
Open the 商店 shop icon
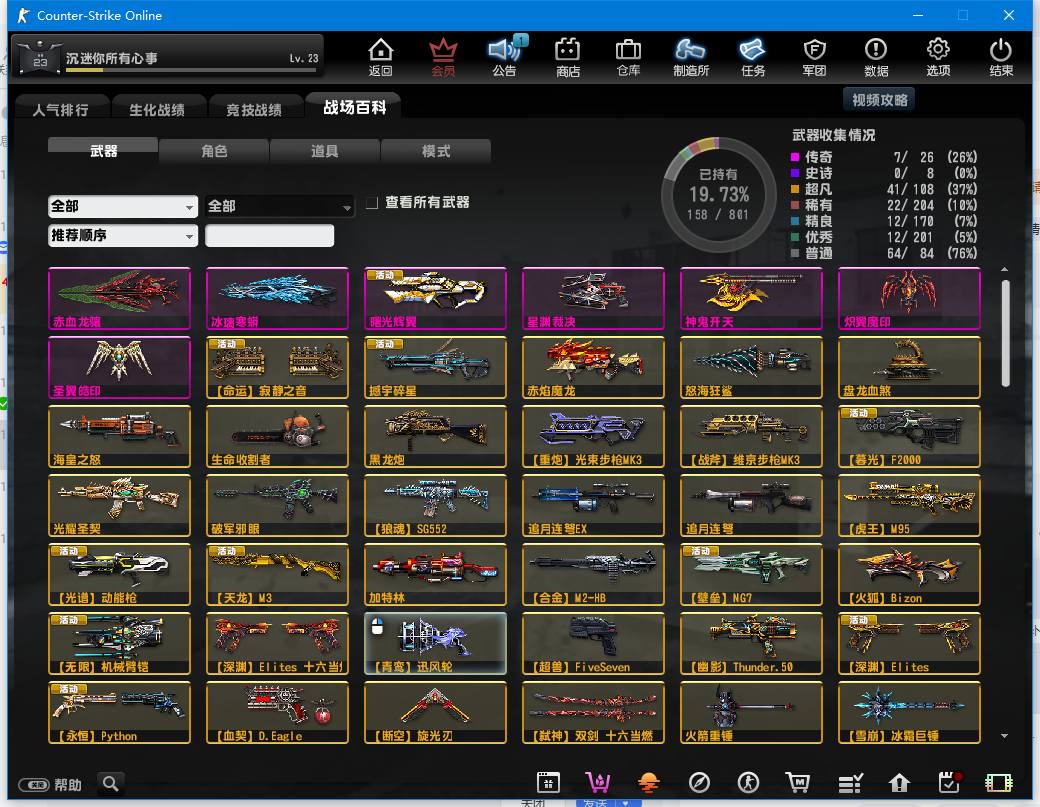568,57
